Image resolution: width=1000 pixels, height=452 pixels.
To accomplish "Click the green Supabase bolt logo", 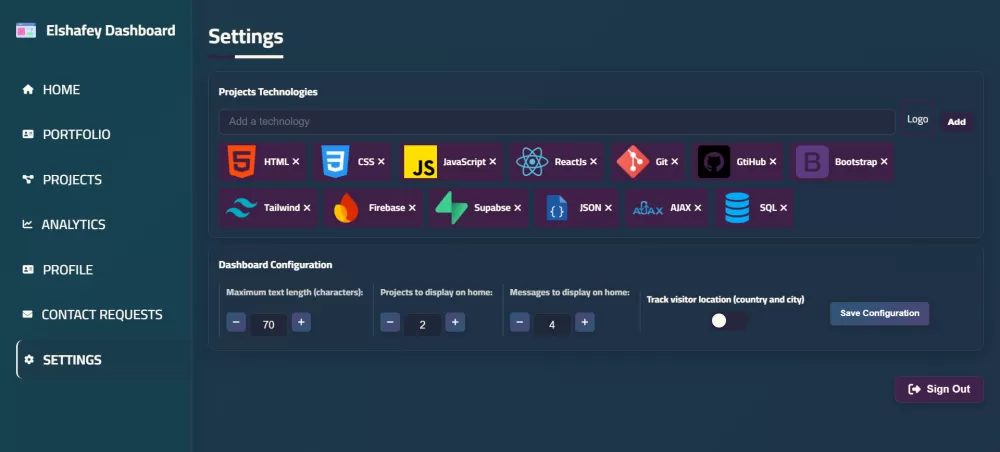I will coord(452,208).
